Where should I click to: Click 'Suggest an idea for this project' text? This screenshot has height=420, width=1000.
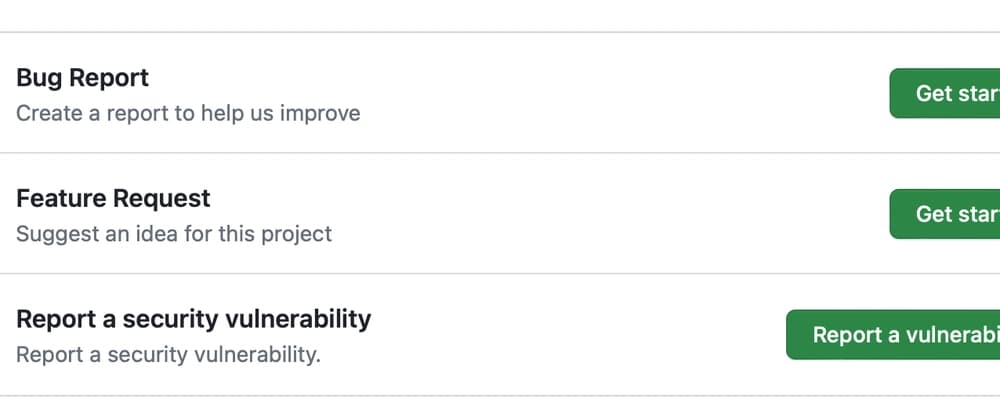coord(174,234)
